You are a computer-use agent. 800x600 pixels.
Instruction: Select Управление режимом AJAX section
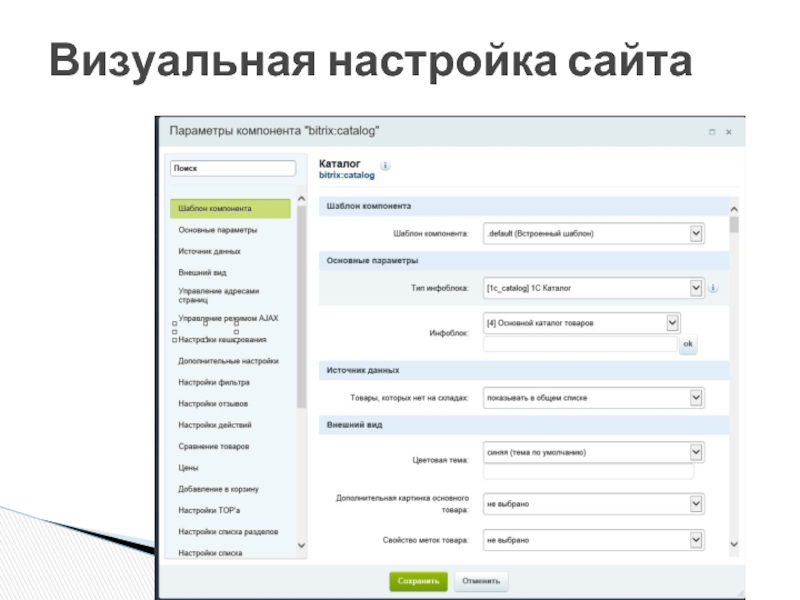tap(228, 318)
